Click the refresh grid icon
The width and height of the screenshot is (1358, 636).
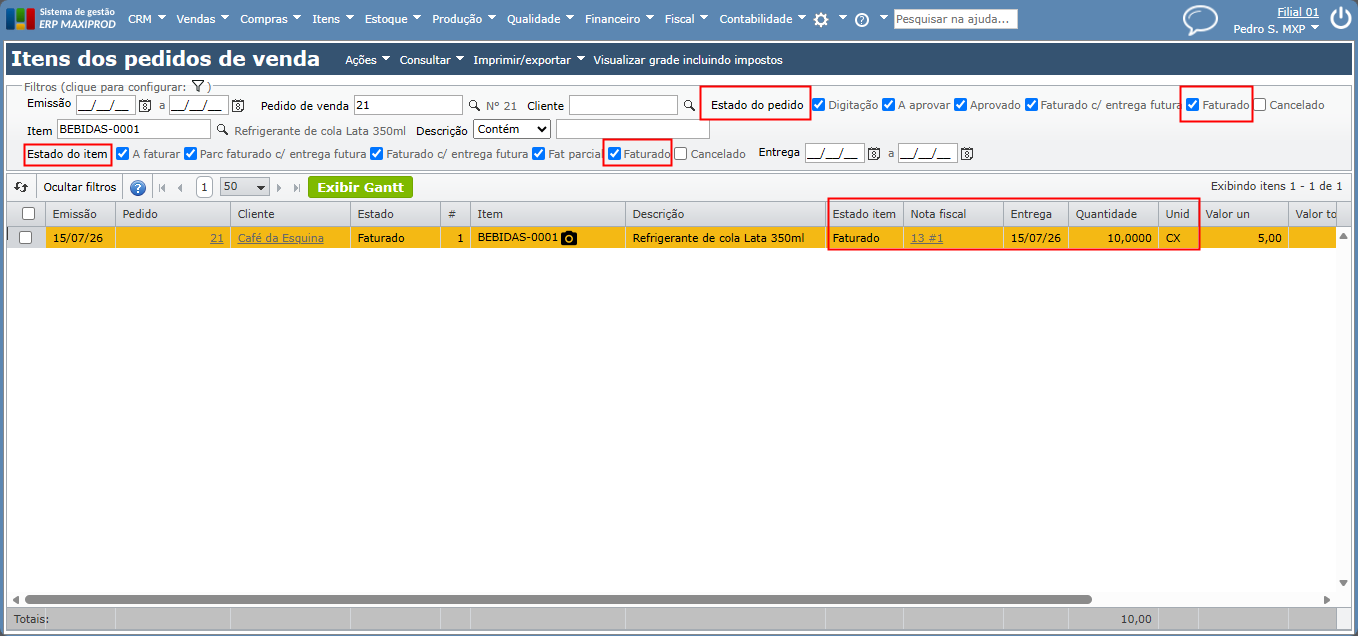pos(21,187)
